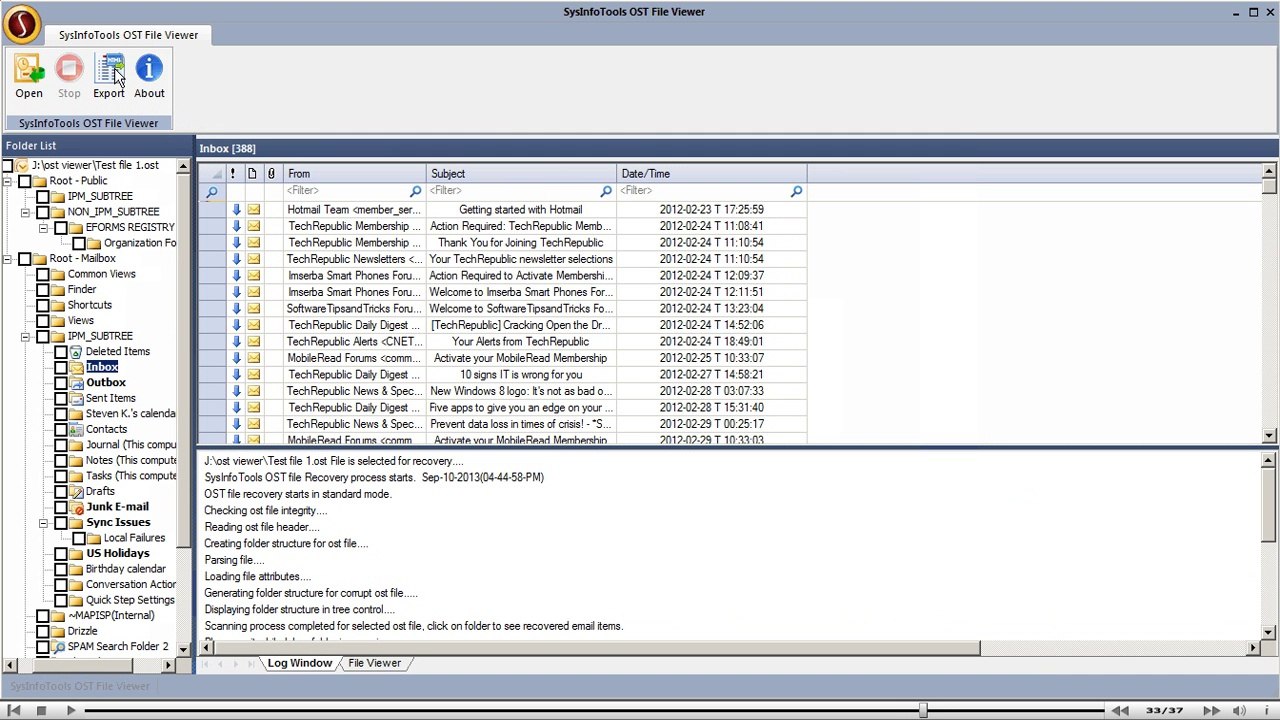Collapse the Sync Issues node

(44, 522)
